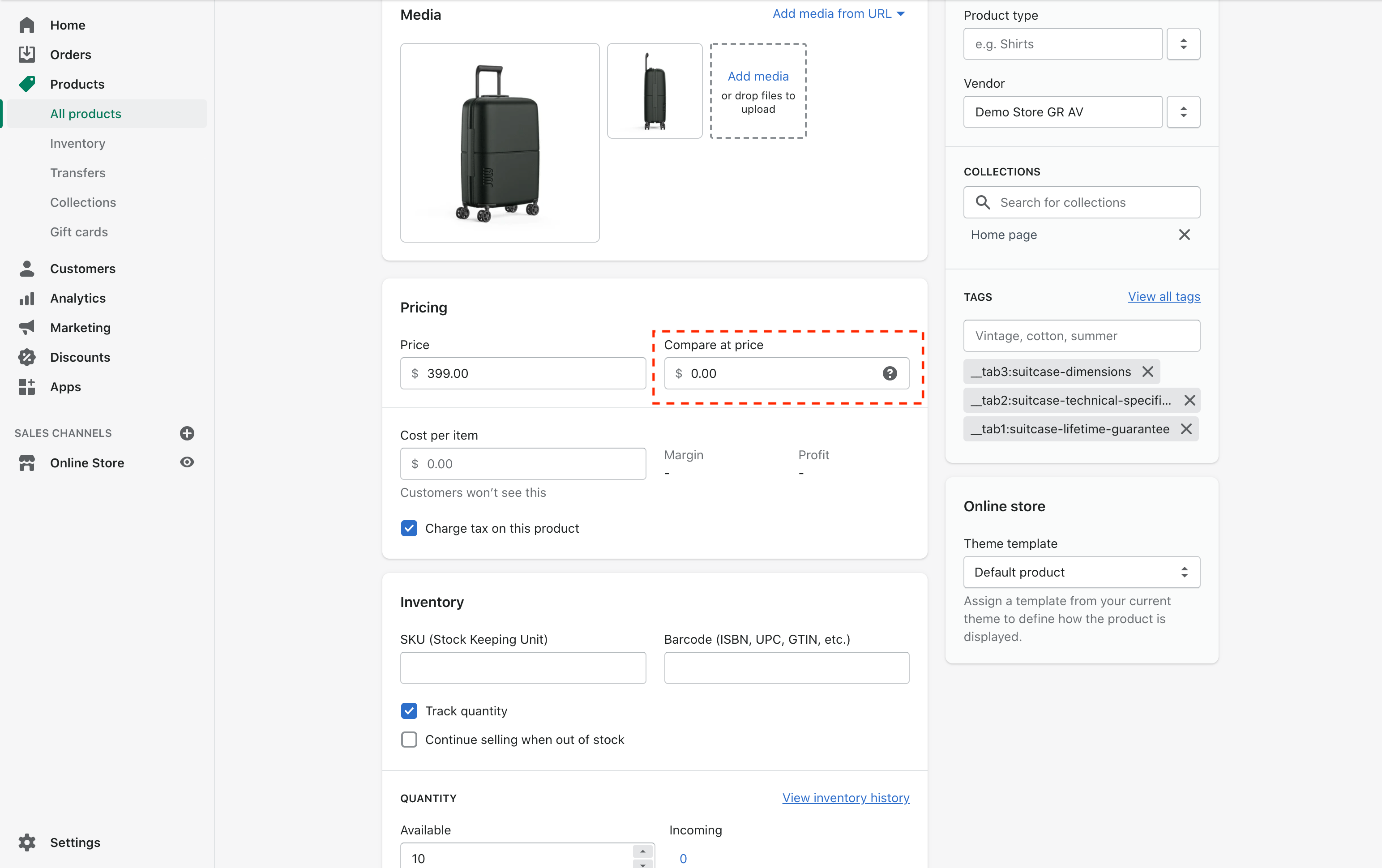Image resolution: width=1382 pixels, height=868 pixels.
Task: Expand Add media from URL dropdown
Action: 839,14
